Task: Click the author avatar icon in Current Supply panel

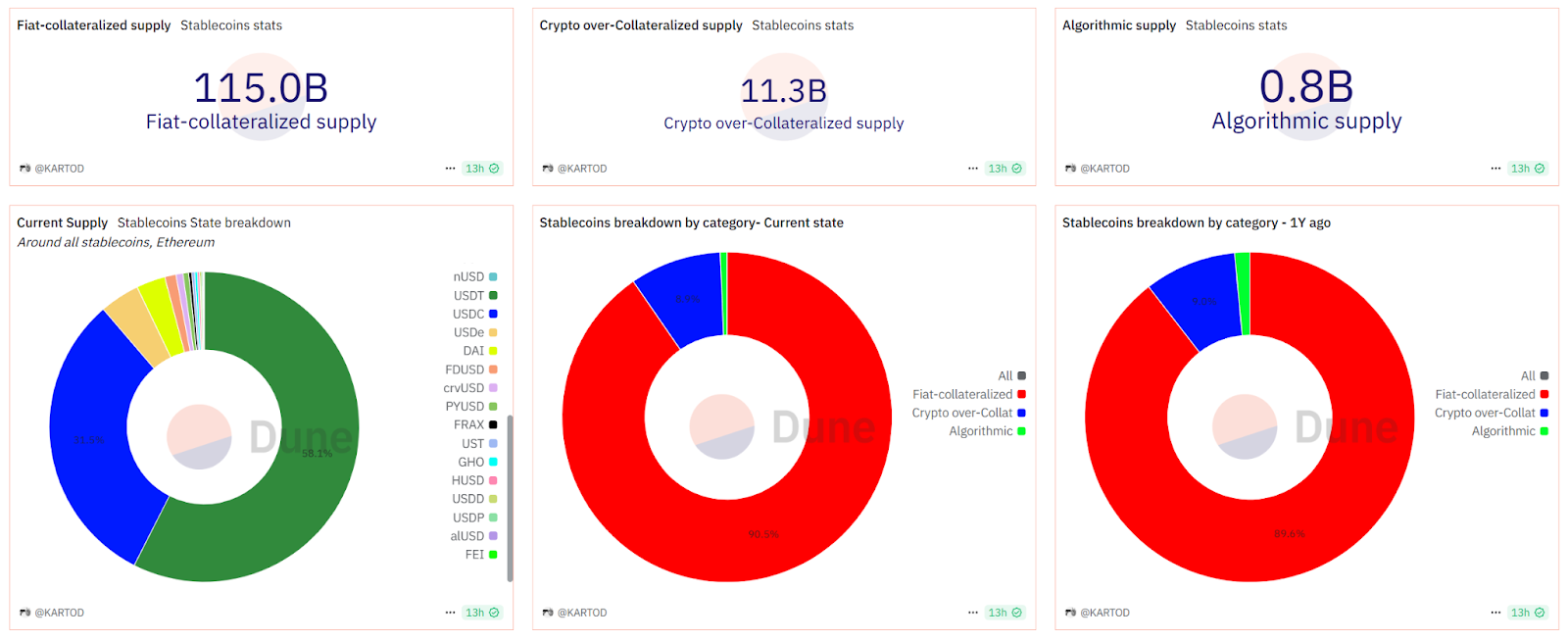Action: [x=24, y=613]
